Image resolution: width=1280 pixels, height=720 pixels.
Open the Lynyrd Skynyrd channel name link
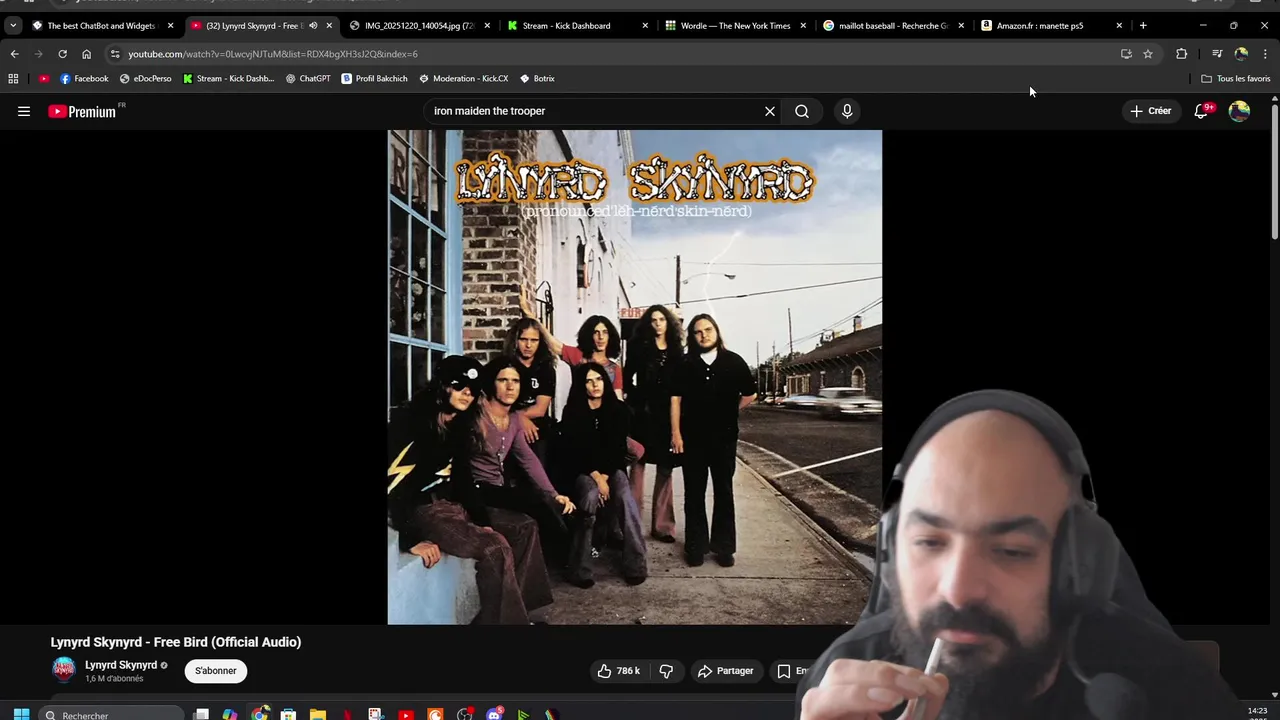tap(121, 665)
